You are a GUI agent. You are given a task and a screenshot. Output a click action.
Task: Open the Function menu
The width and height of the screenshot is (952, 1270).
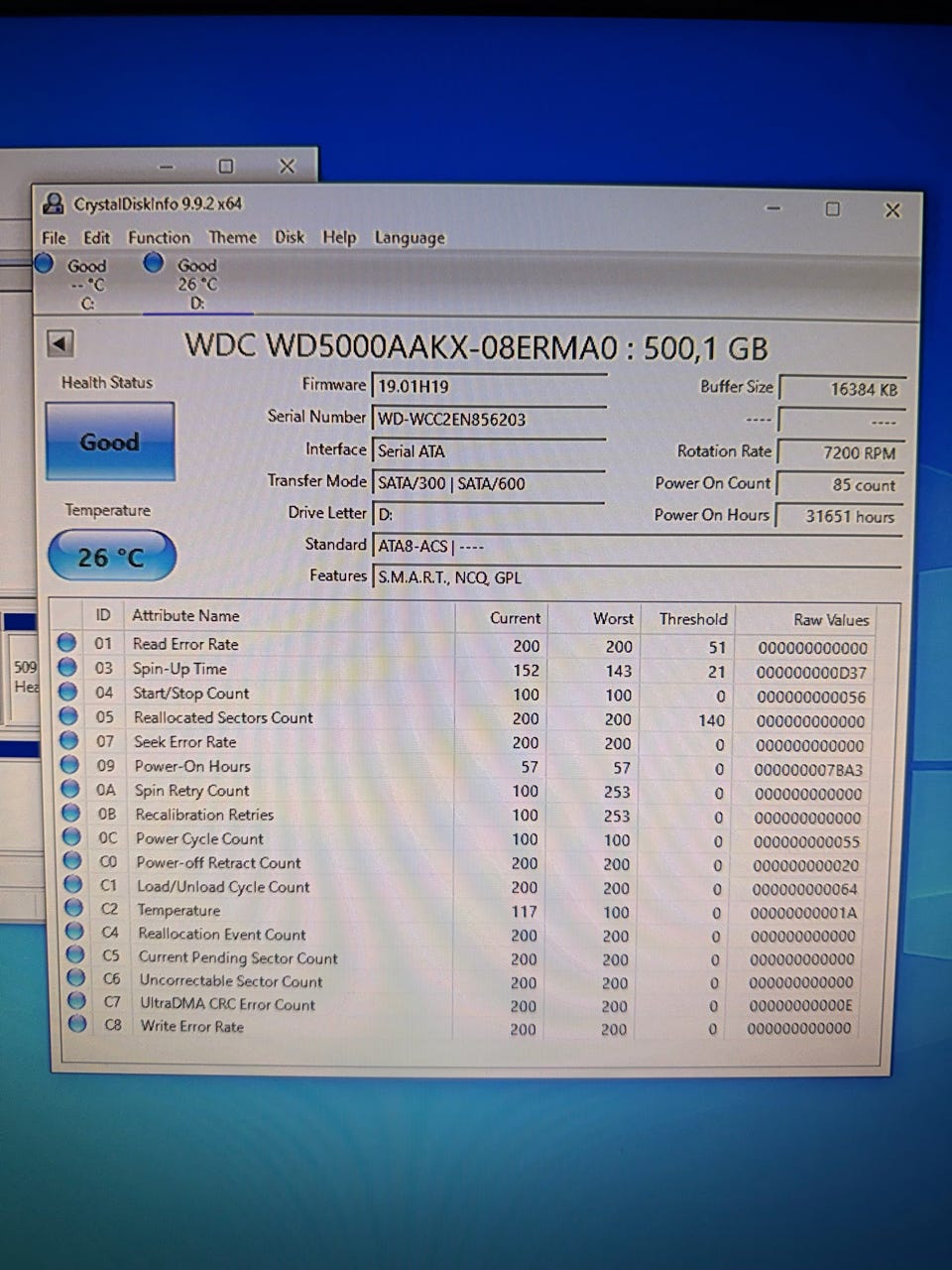159,238
